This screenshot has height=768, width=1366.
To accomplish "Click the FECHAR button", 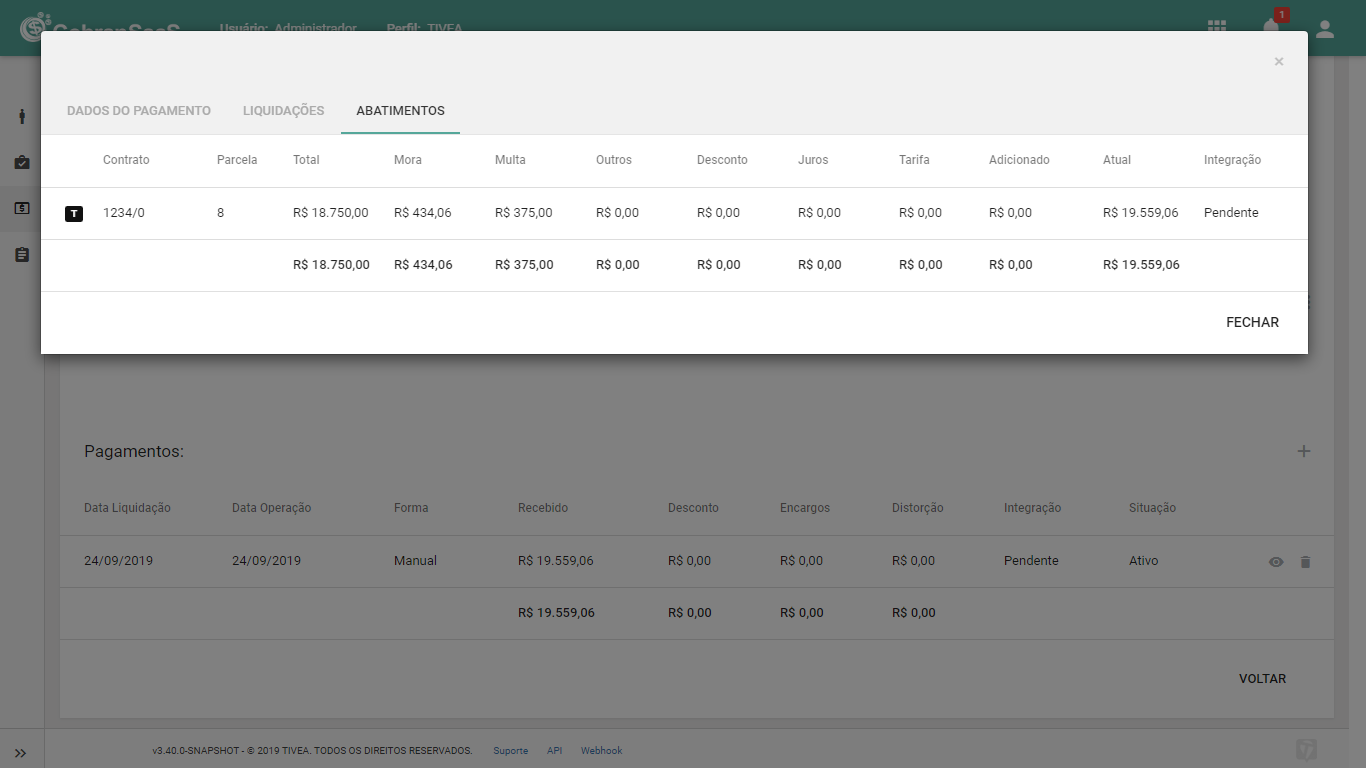I will (x=1253, y=322).
